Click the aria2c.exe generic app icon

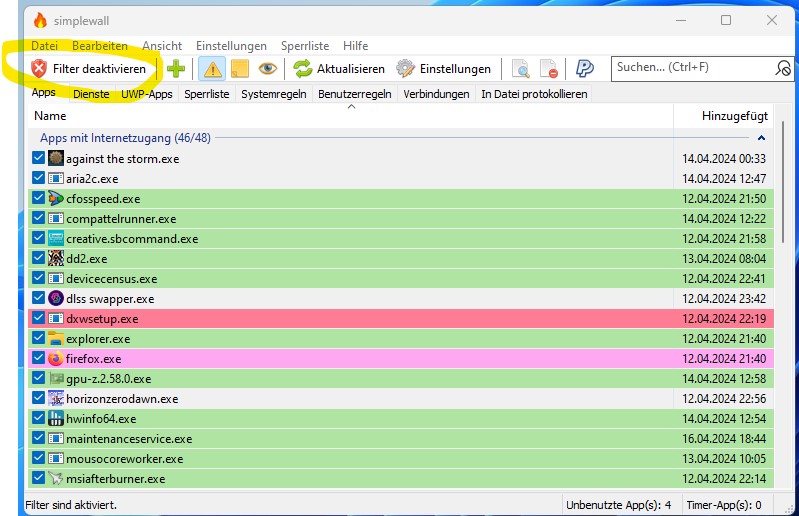tap(56, 178)
